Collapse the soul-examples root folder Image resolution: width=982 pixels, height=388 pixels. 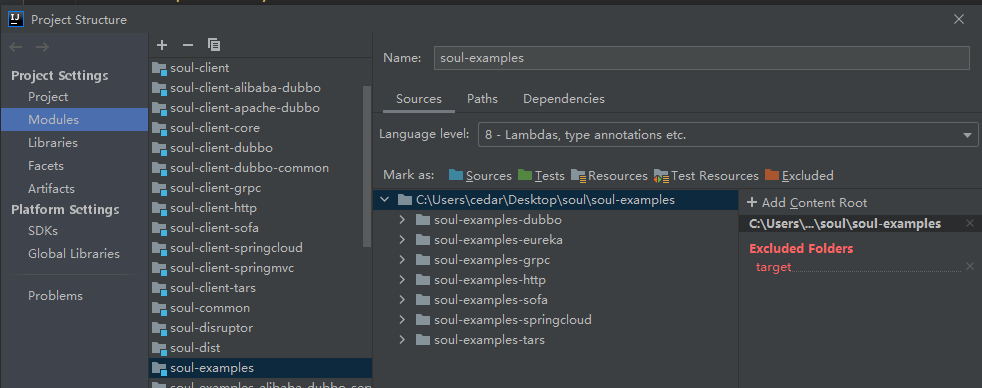click(384, 200)
